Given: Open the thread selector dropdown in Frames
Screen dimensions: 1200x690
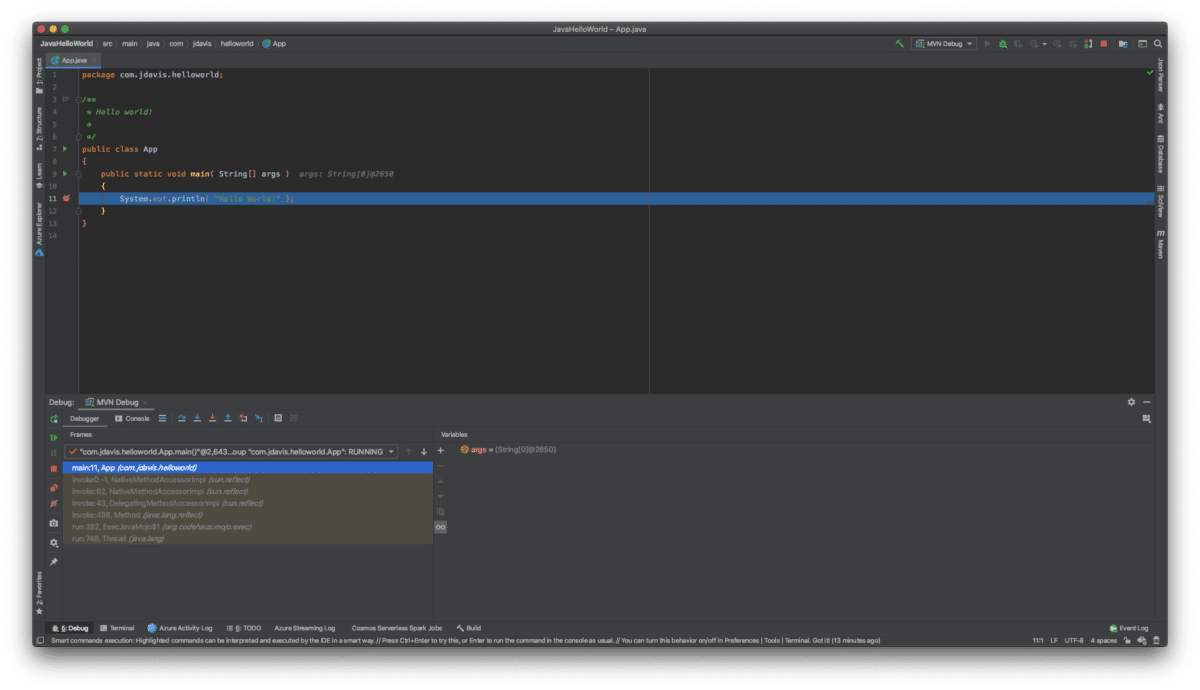Looking at the screenshot, I should pos(391,450).
